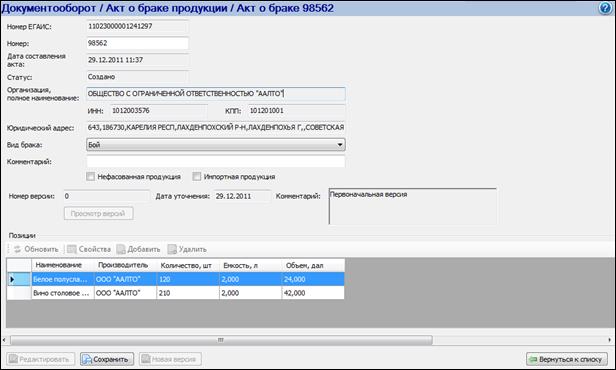The height and width of the screenshot is (370, 616).
Task: Click the volume cell 42,000
Action: [x=313, y=293]
